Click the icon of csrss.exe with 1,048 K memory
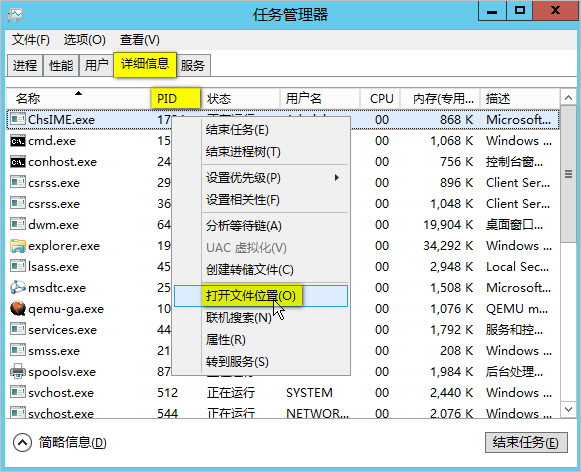The width and height of the screenshot is (581, 472). [x=18, y=203]
